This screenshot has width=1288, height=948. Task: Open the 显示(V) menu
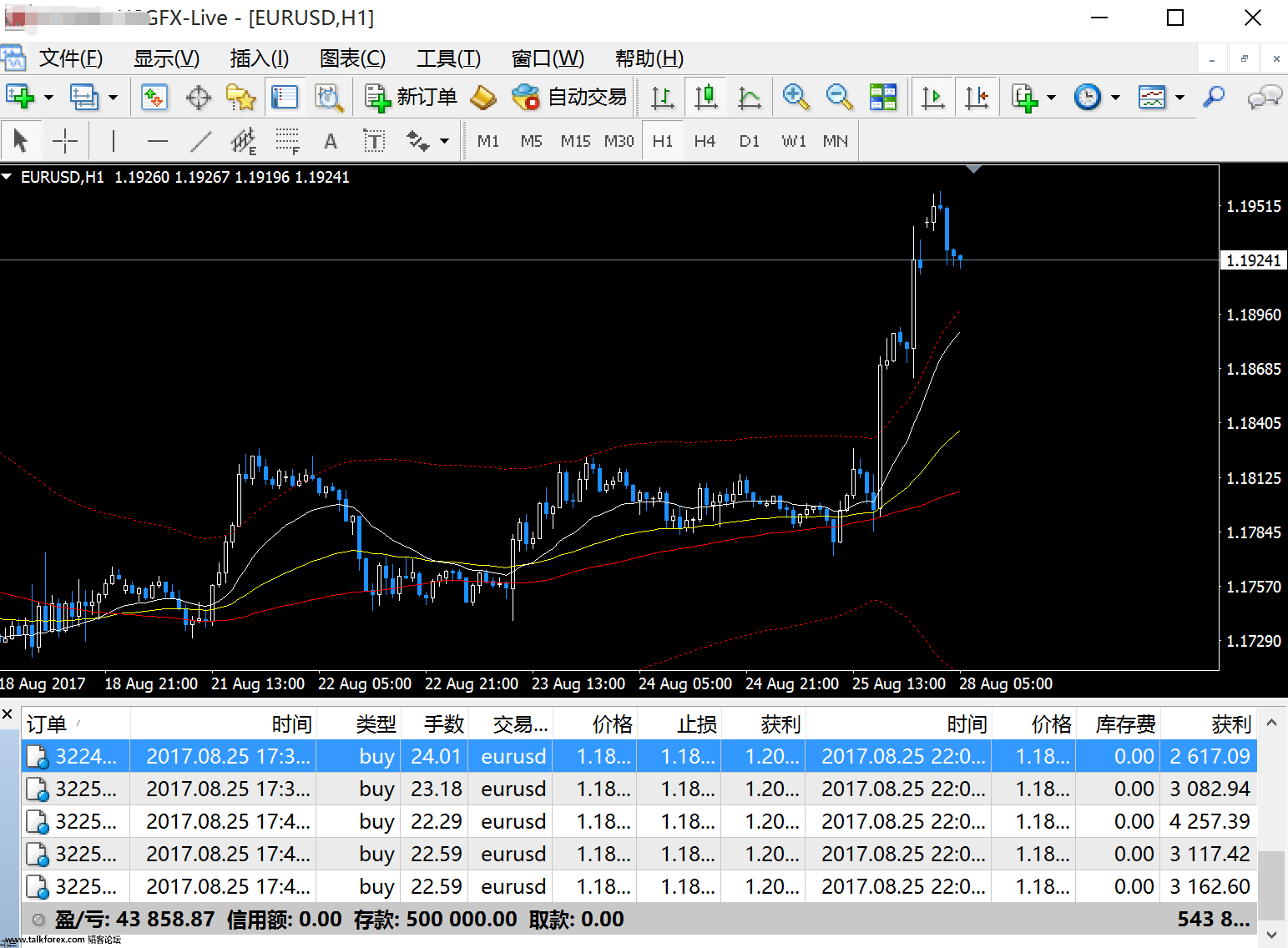[167, 58]
